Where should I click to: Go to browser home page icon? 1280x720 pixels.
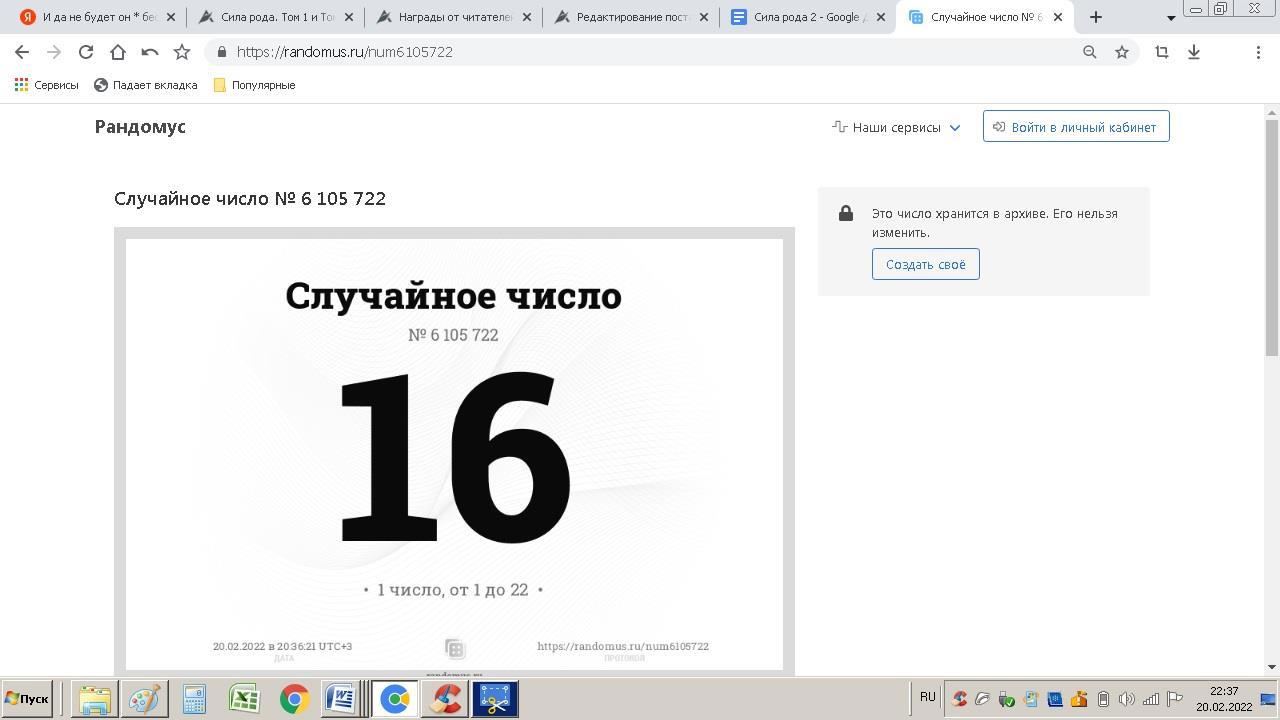[x=118, y=52]
